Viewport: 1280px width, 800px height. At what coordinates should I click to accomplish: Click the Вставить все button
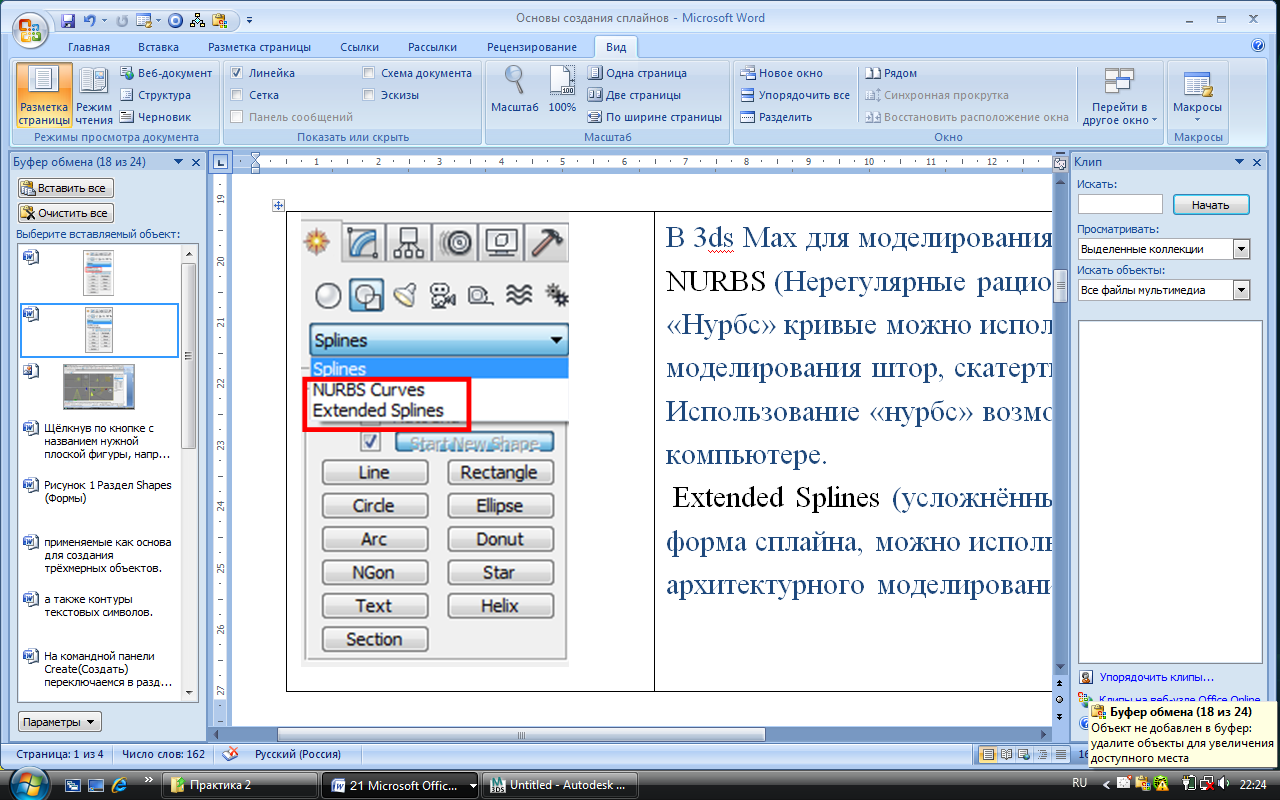[66, 188]
